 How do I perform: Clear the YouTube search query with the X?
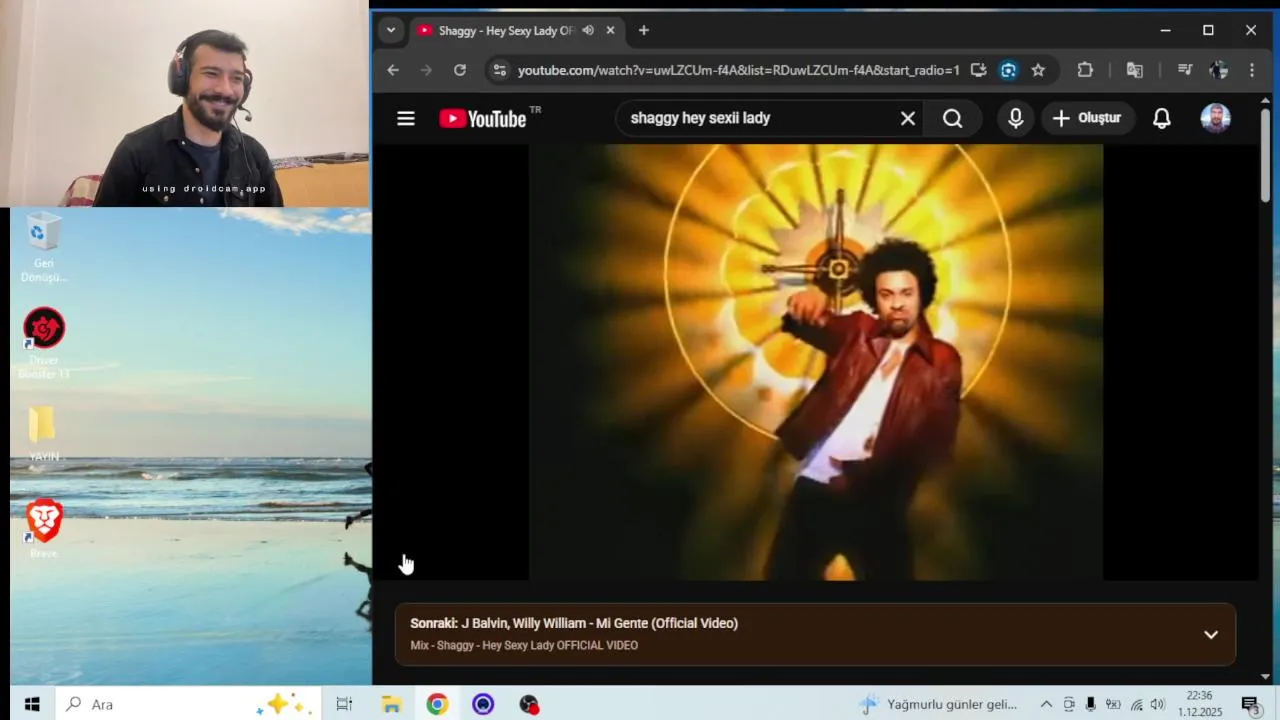(x=908, y=118)
